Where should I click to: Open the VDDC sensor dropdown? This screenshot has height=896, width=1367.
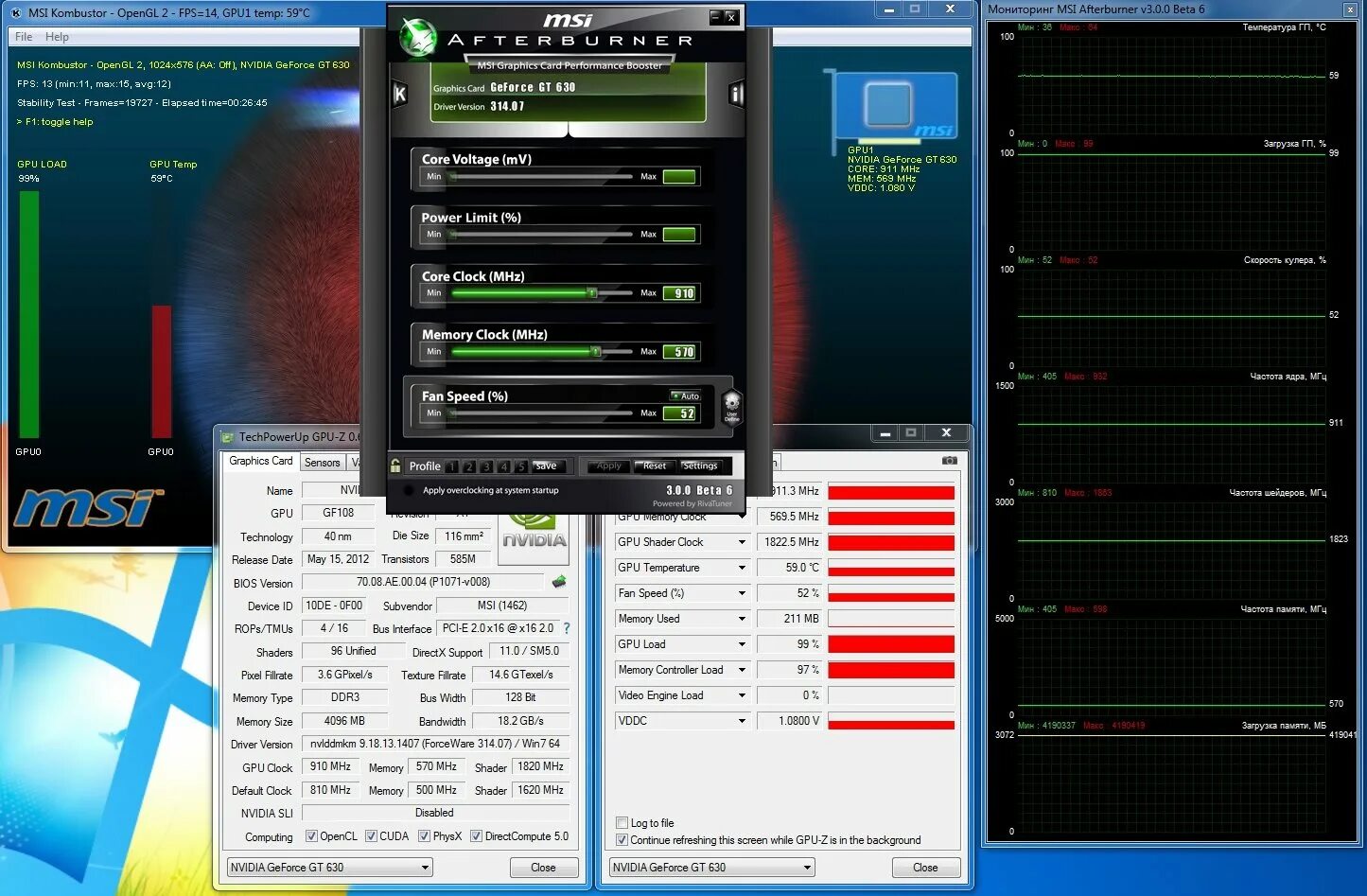coord(742,721)
